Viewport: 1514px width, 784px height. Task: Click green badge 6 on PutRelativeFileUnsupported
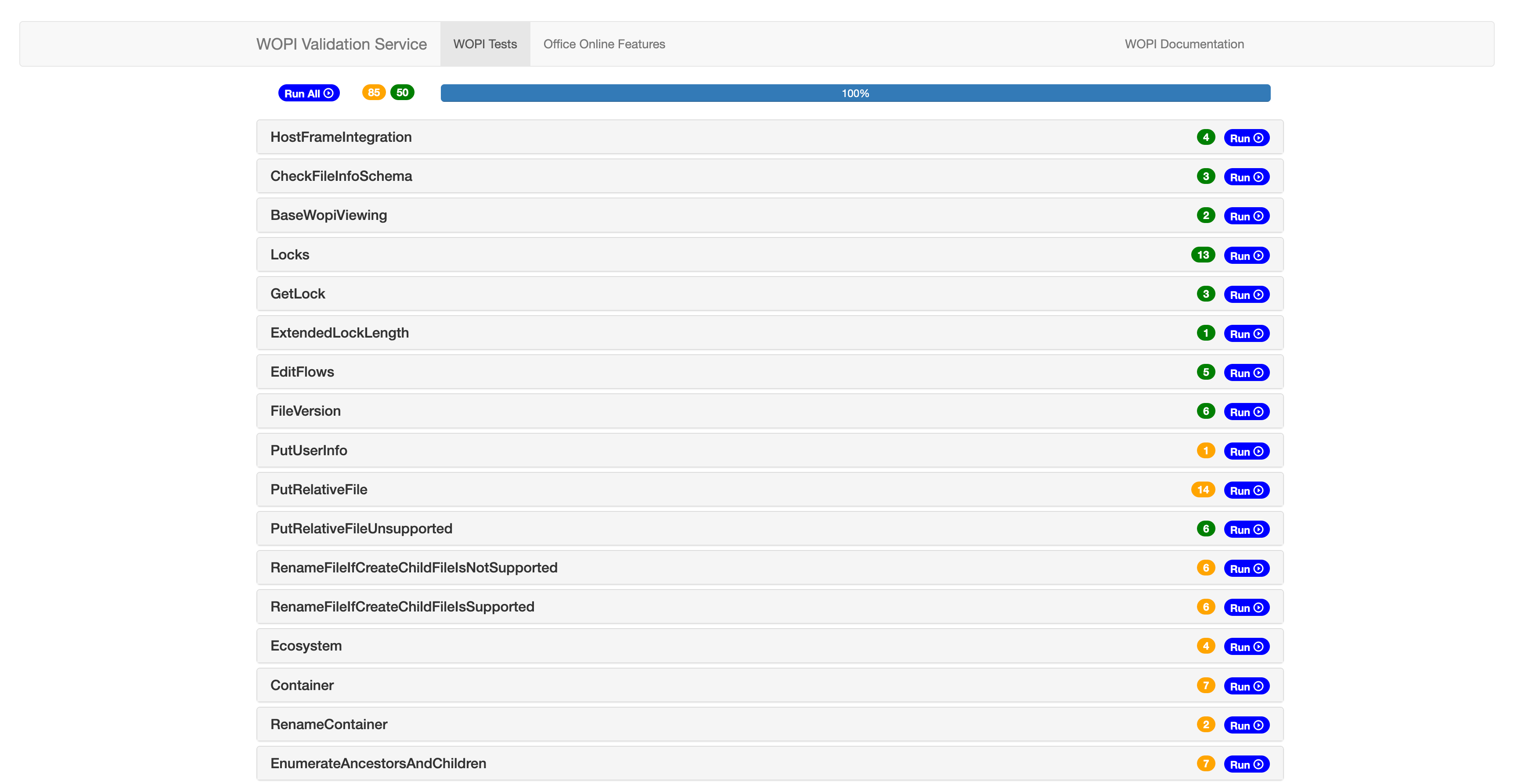[x=1205, y=529]
